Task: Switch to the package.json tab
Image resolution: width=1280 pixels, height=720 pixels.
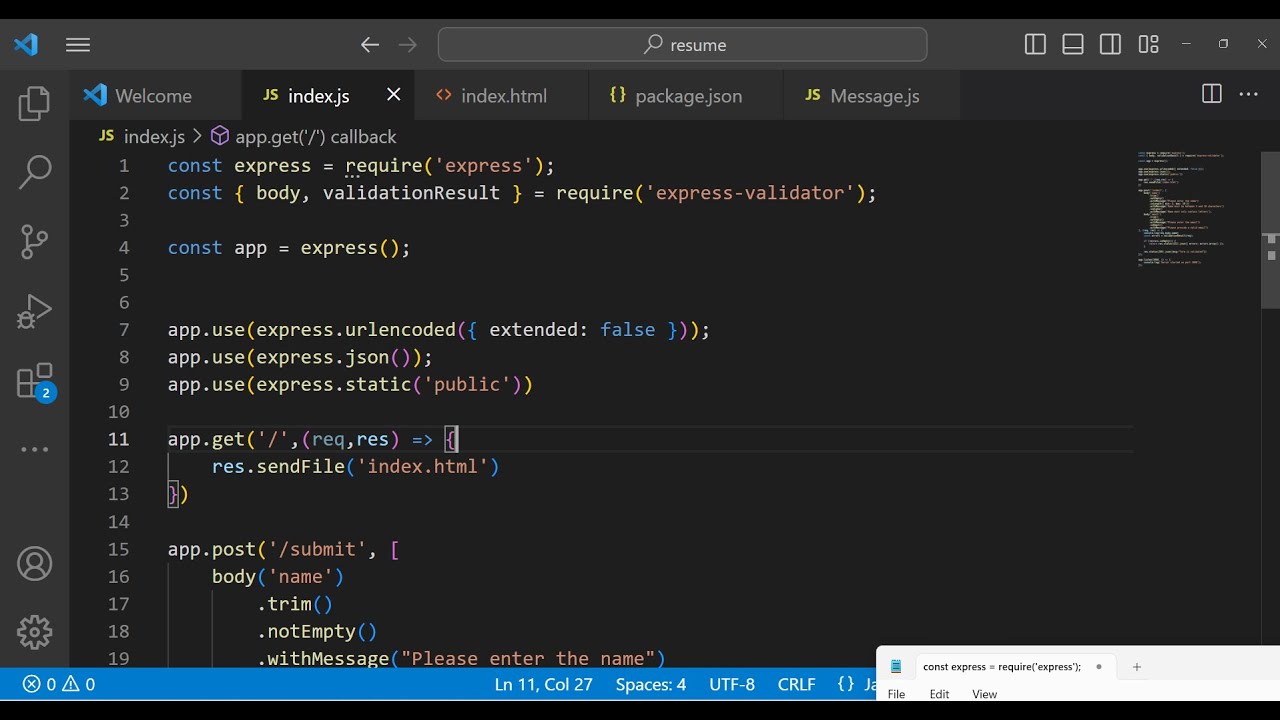Action: (x=688, y=96)
